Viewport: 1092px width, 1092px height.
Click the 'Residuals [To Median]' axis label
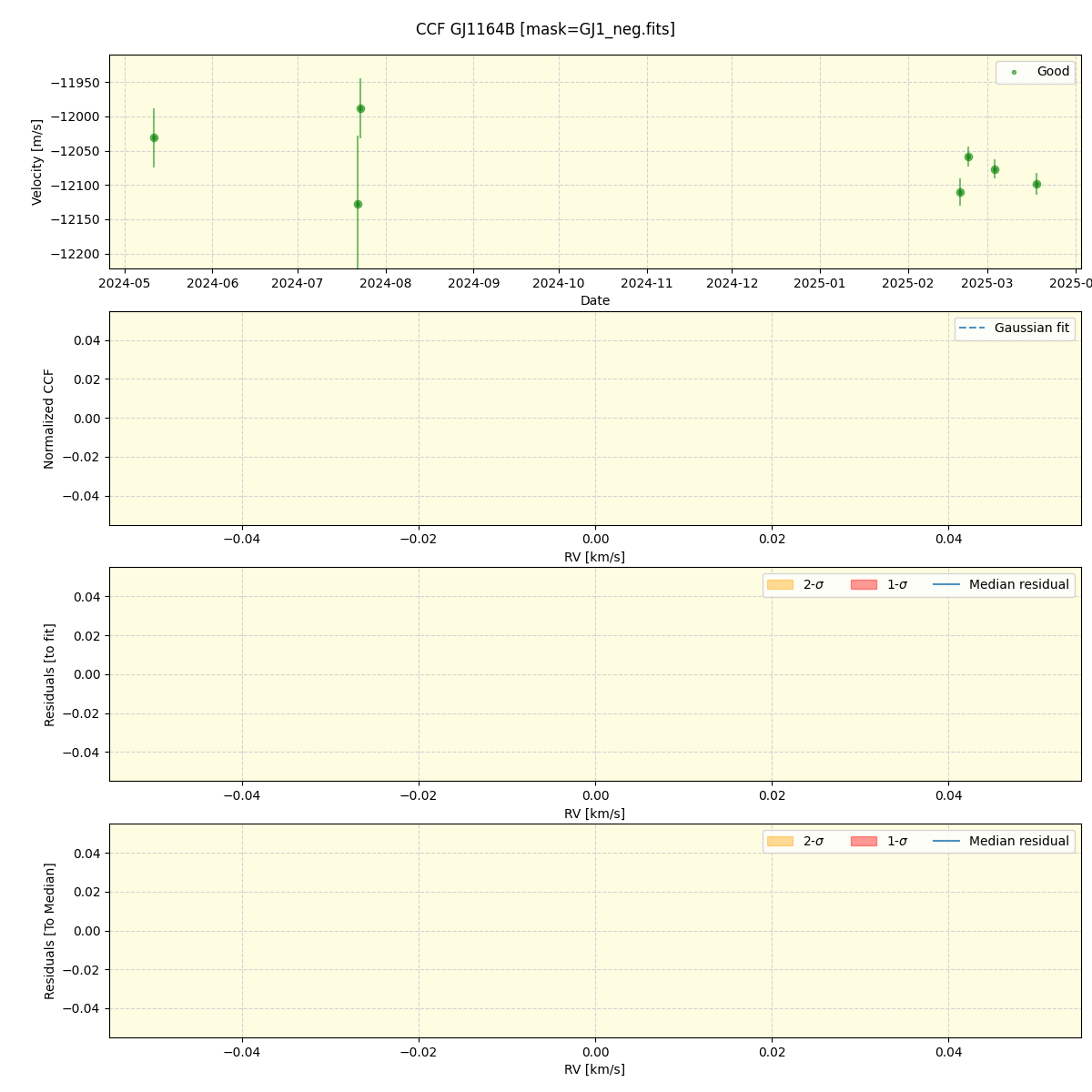(49, 931)
